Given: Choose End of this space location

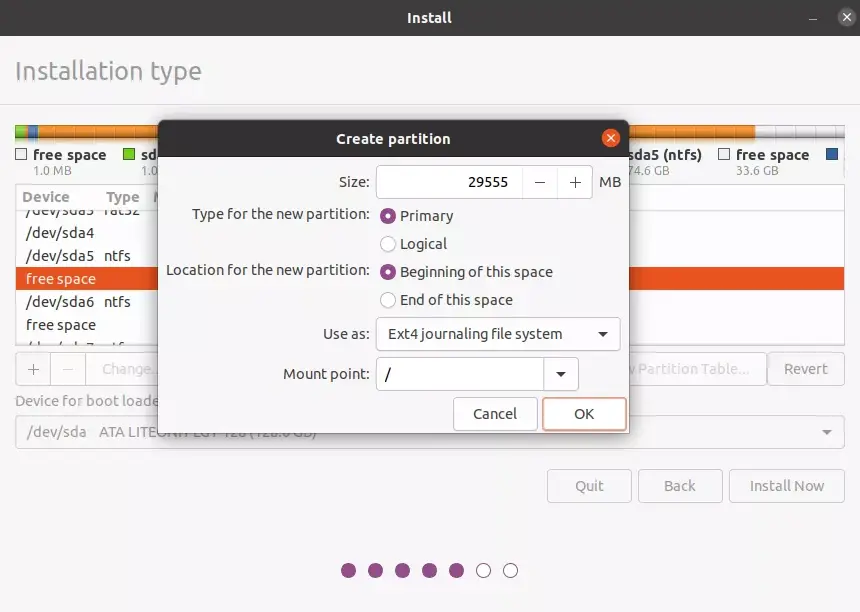Looking at the screenshot, I should (x=388, y=300).
